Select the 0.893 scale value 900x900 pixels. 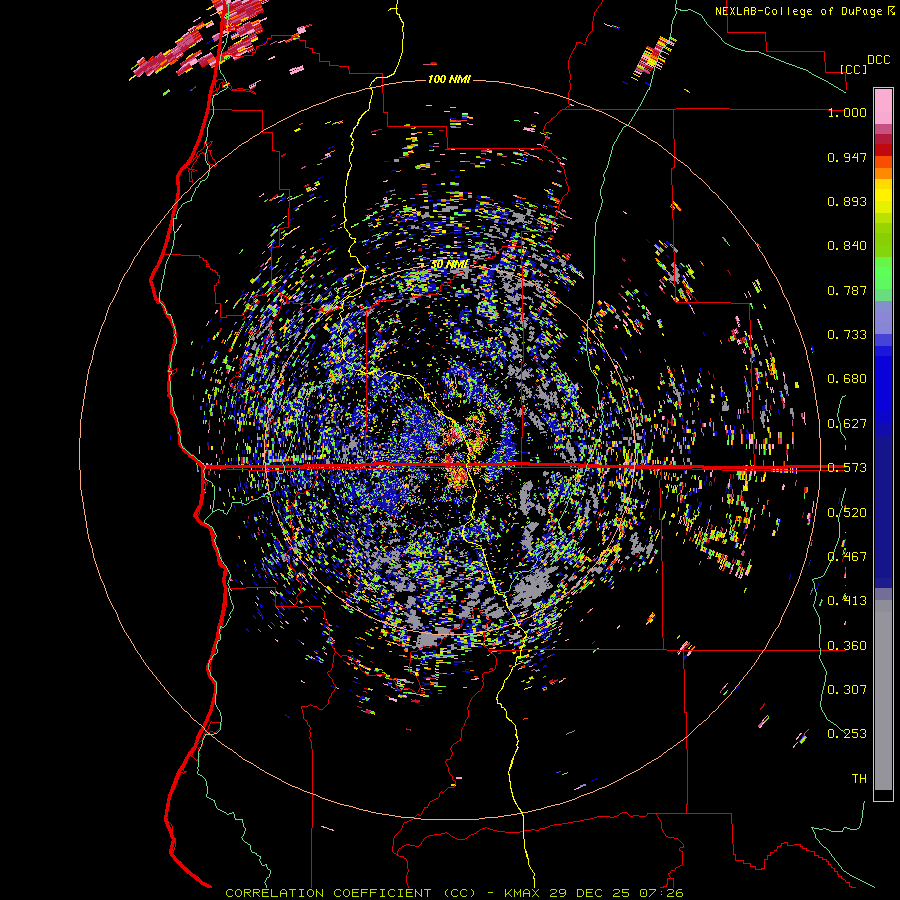[847, 201]
